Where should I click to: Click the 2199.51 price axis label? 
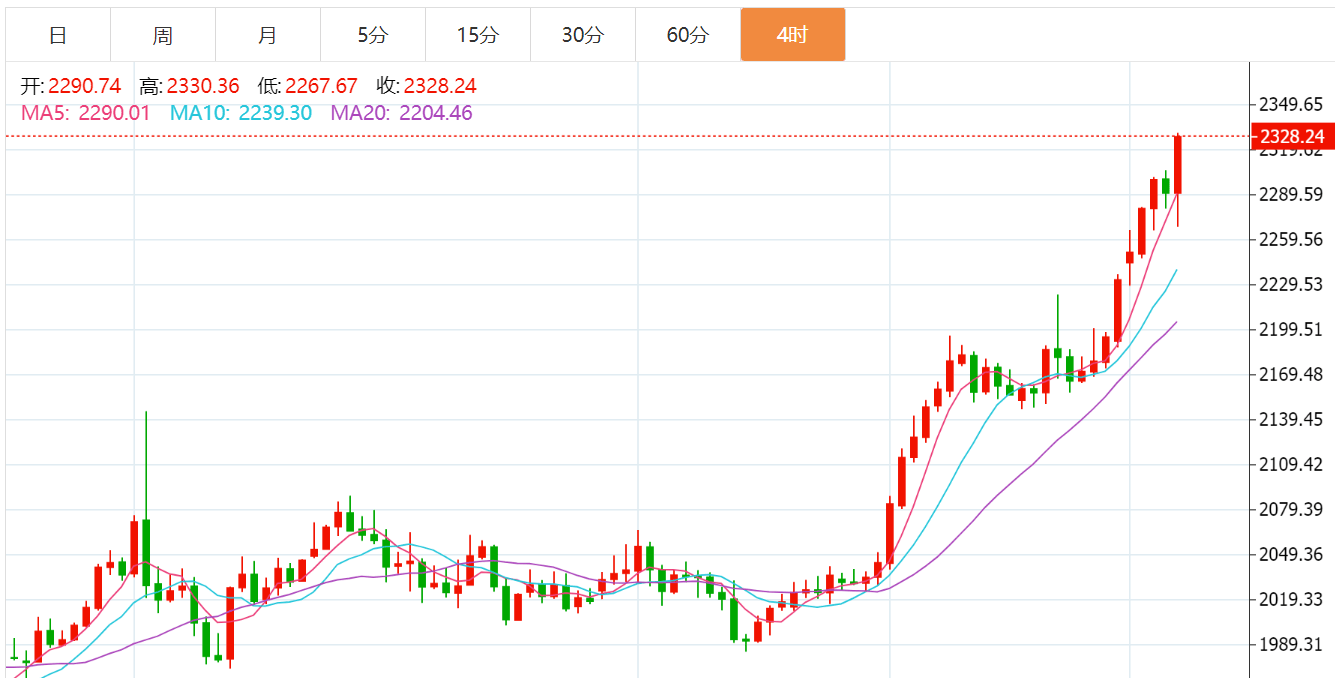click(1290, 329)
